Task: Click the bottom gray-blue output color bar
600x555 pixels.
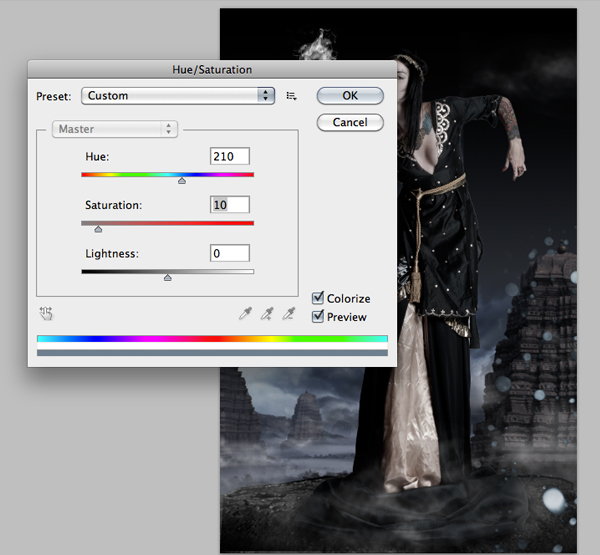Action: pos(212,353)
